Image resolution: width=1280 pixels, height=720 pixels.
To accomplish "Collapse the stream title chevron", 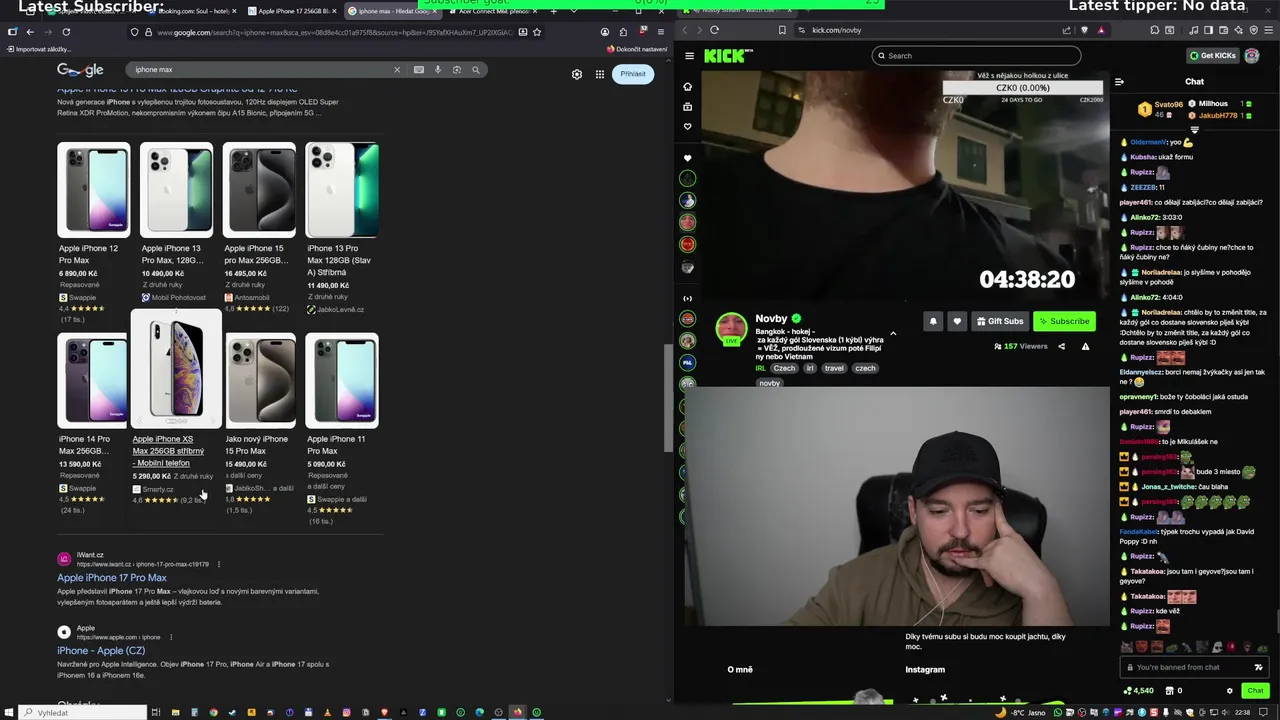I will click(x=893, y=334).
